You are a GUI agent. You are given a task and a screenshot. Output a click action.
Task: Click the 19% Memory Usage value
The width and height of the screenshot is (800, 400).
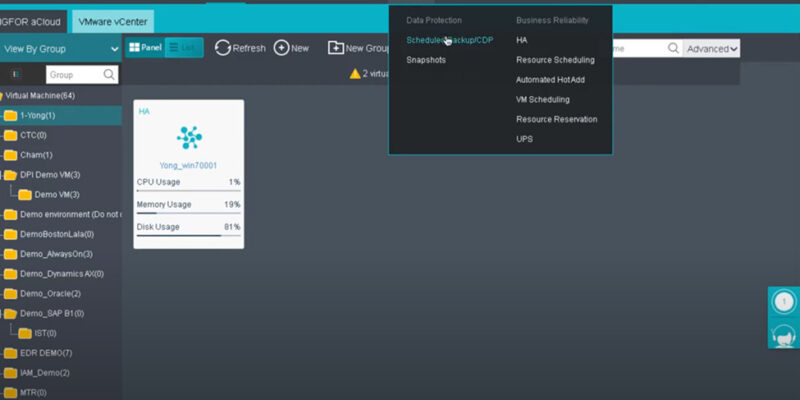tap(233, 205)
